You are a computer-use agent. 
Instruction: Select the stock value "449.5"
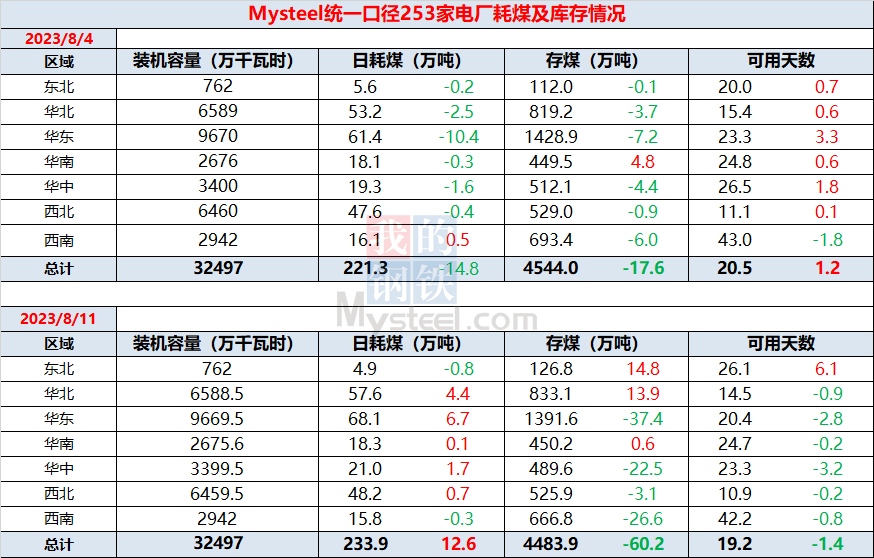[551, 162]
